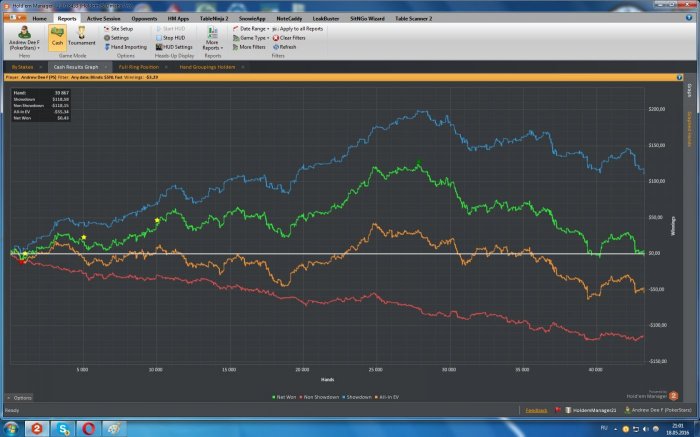
Task: Click Stop HUD
Action: click(x=171, y=38)
